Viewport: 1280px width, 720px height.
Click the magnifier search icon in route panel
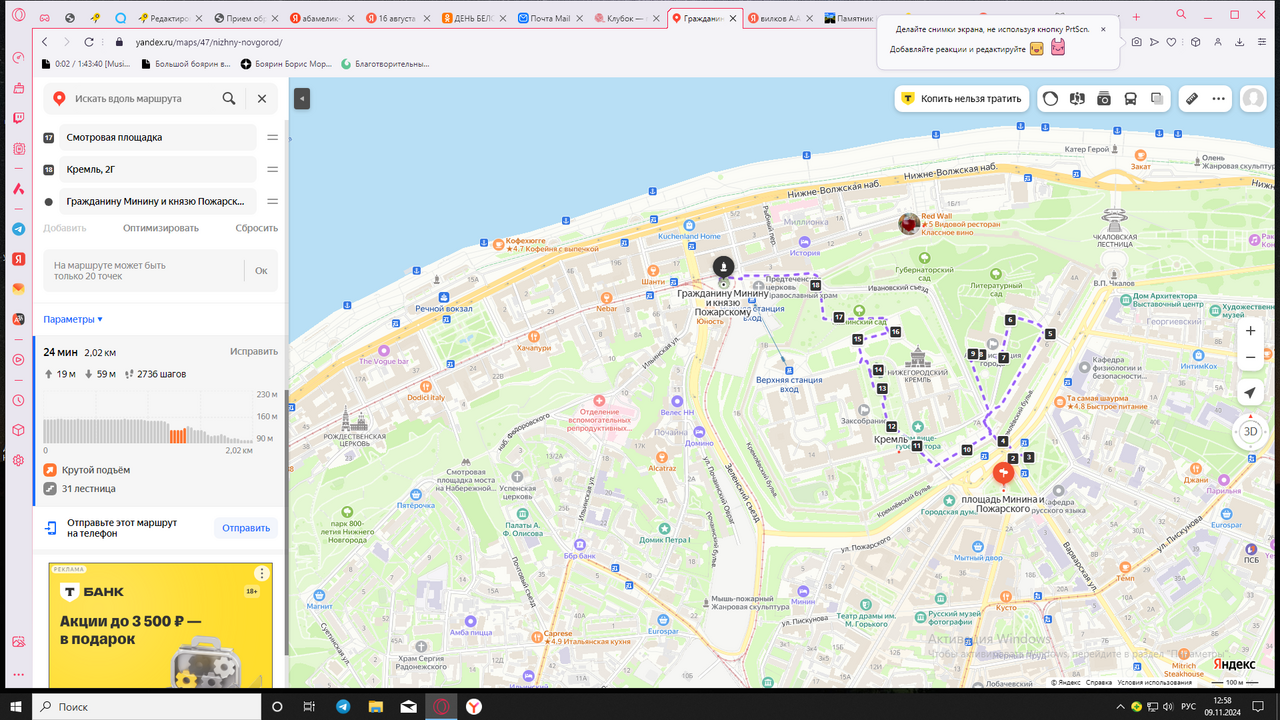[229, 99]
